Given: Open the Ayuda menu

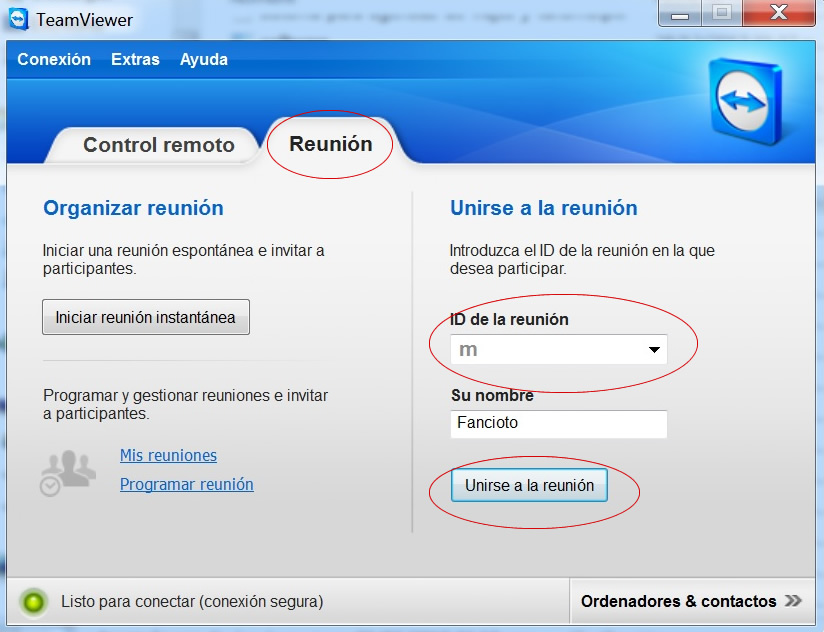Looking at the screenshot, I should tap(204, 59).
